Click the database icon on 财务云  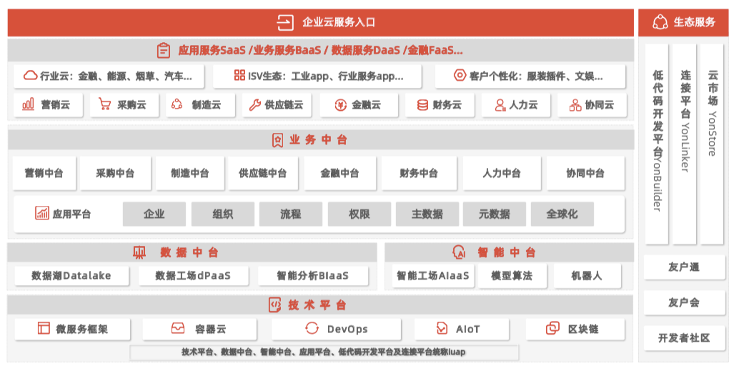pyautogui.click(x=422, y=105)
